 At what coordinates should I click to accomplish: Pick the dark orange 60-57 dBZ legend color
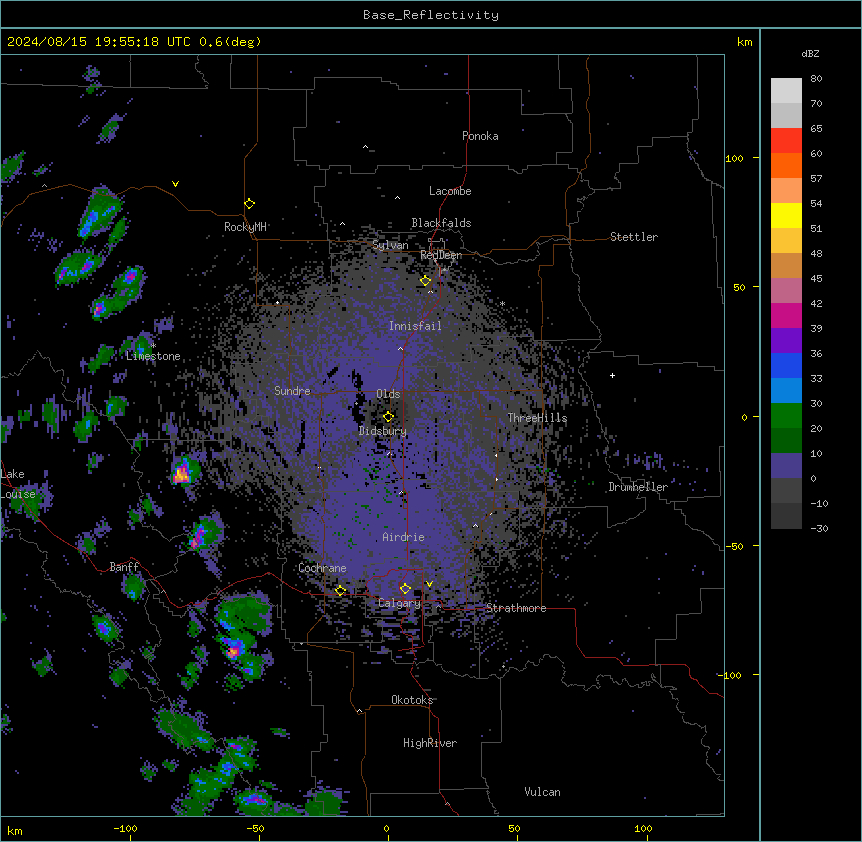point(786,165)
